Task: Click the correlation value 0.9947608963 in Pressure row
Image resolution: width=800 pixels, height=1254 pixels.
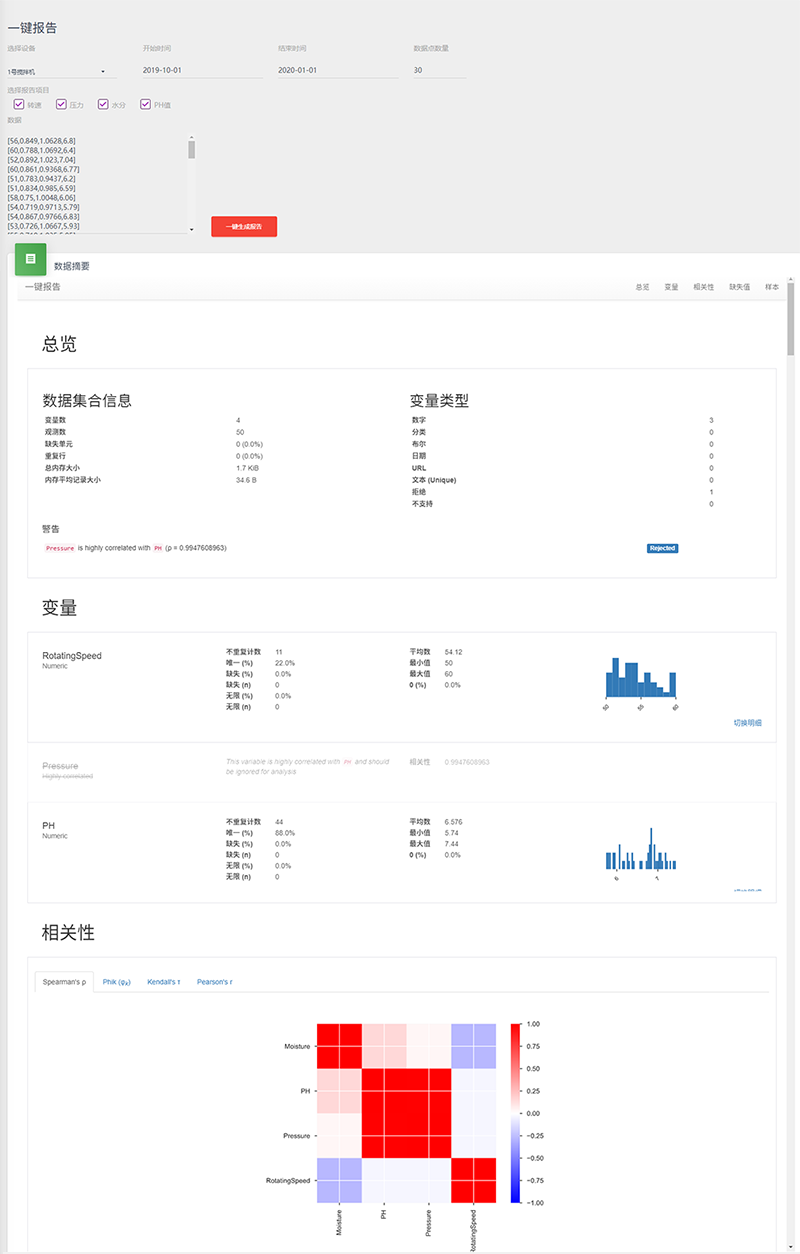Action: pos(467,762)
